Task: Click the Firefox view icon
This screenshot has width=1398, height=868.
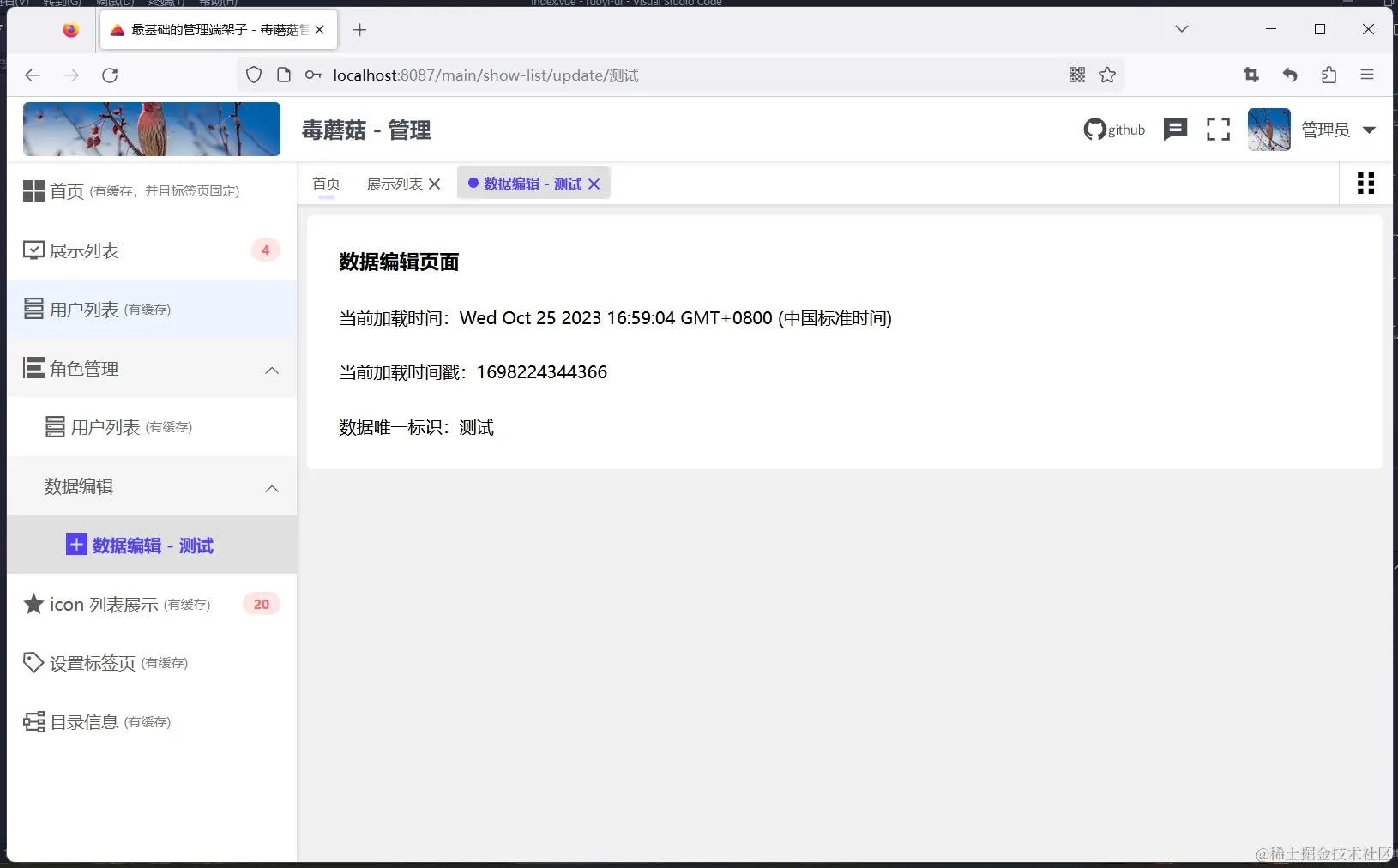Action: 71,30
